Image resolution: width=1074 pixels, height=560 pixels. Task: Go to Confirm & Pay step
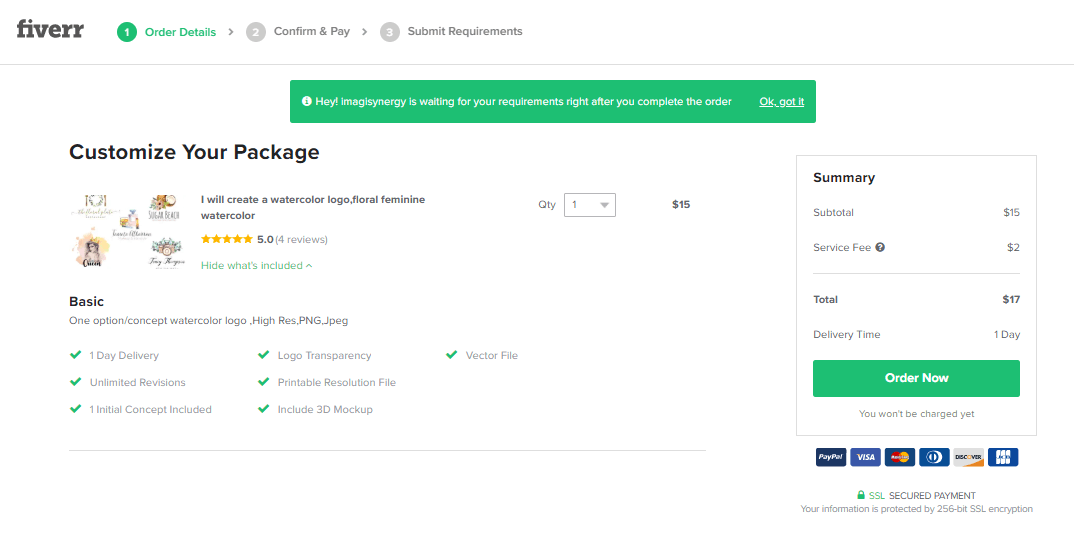tap(312, 31)
